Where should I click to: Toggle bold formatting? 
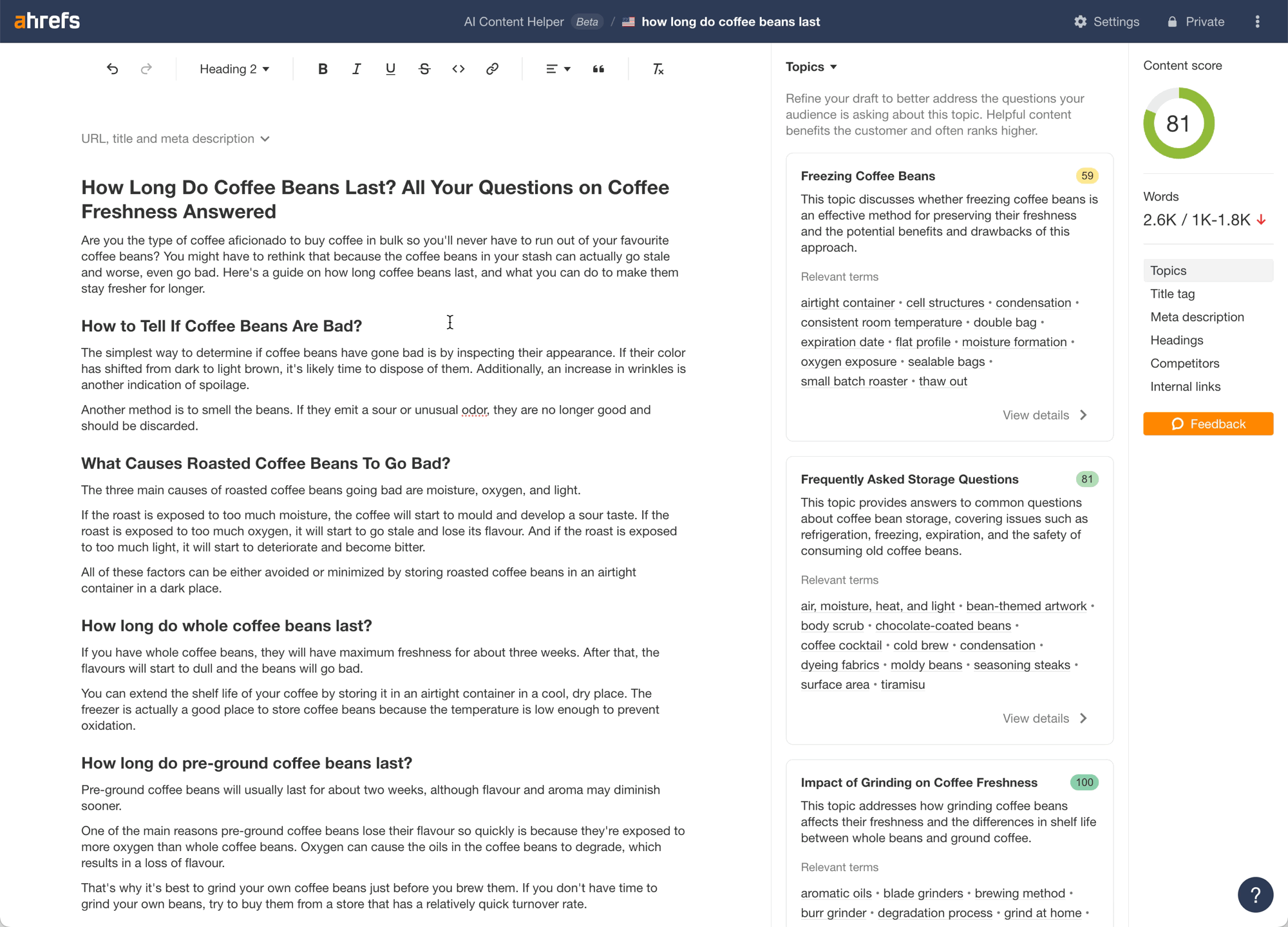tap(323, 69)
